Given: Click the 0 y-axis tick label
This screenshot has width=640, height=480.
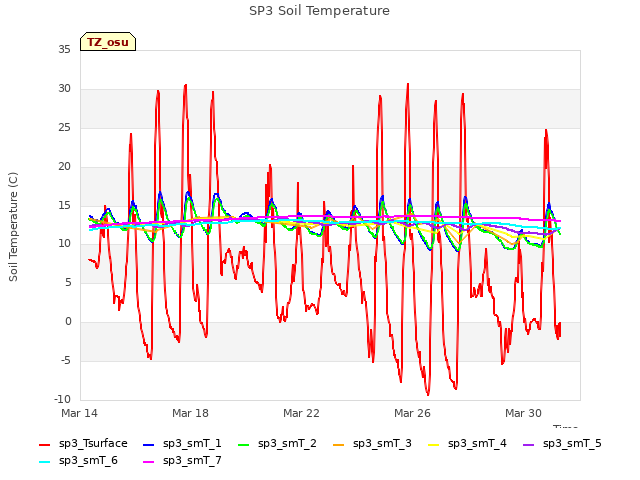Looking at the screenshot, I should tap(68, 321).
